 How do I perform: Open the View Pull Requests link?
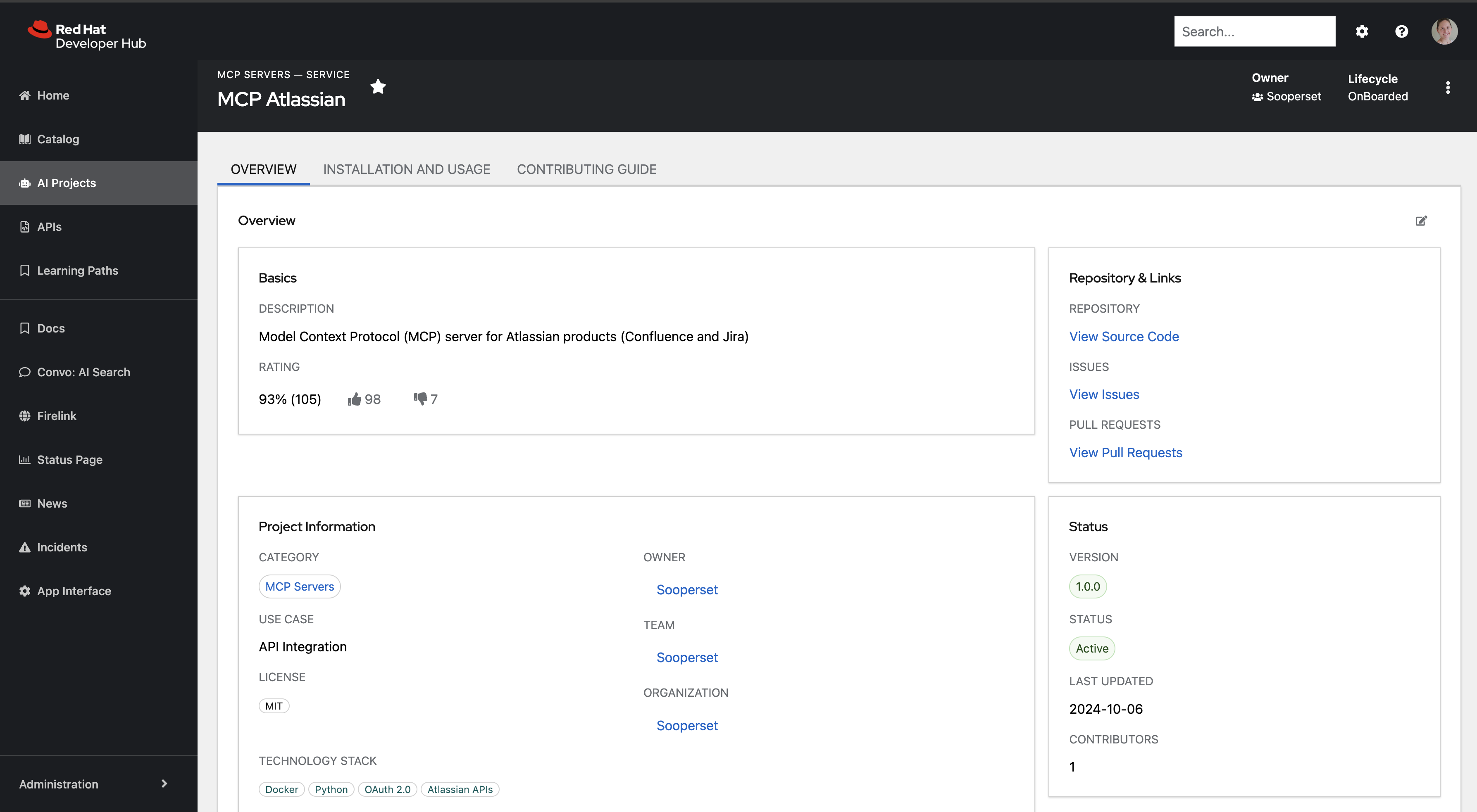[x=1125, y=452]
